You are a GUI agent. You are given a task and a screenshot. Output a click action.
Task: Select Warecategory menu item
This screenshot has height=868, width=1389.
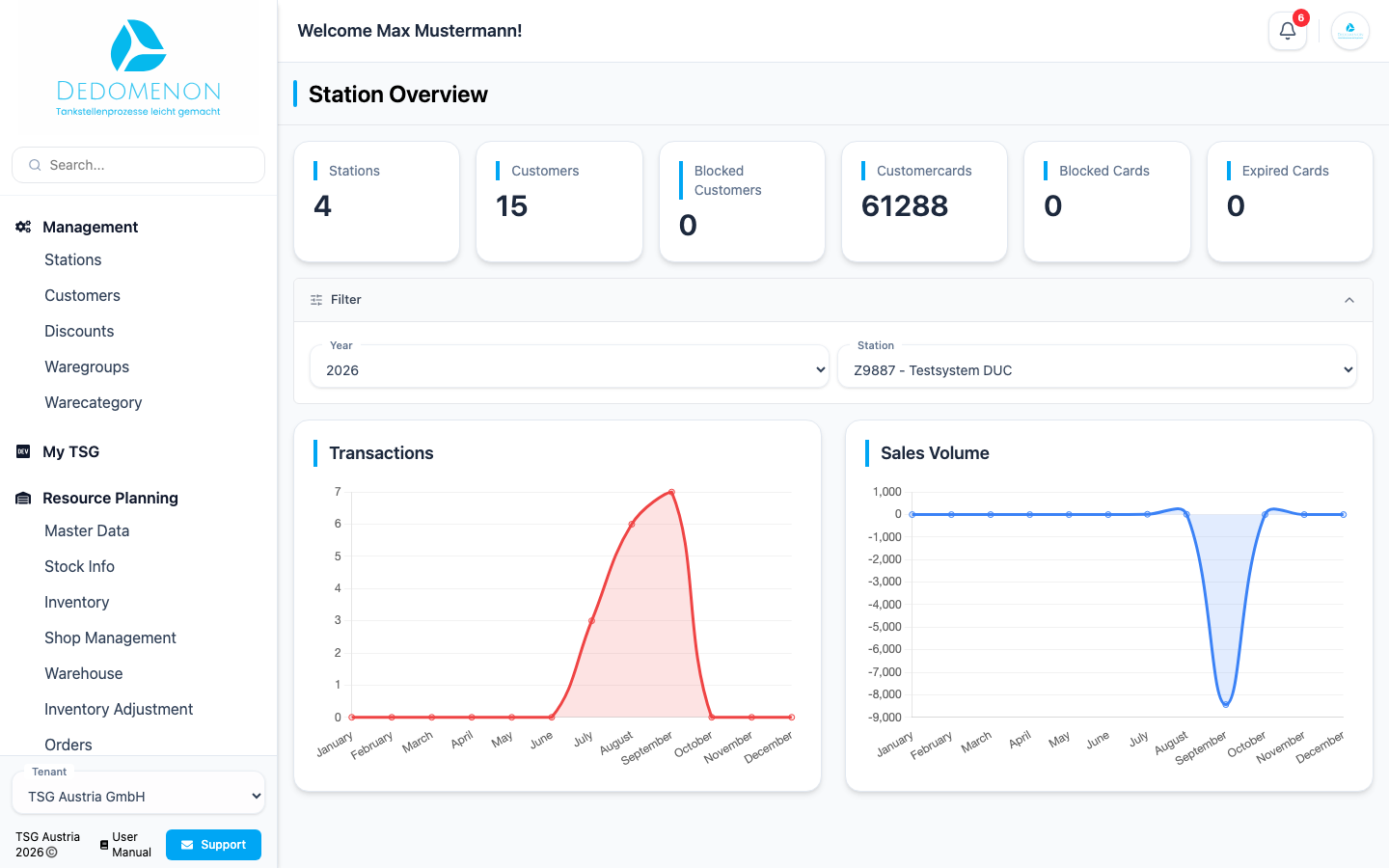(94, 402)
